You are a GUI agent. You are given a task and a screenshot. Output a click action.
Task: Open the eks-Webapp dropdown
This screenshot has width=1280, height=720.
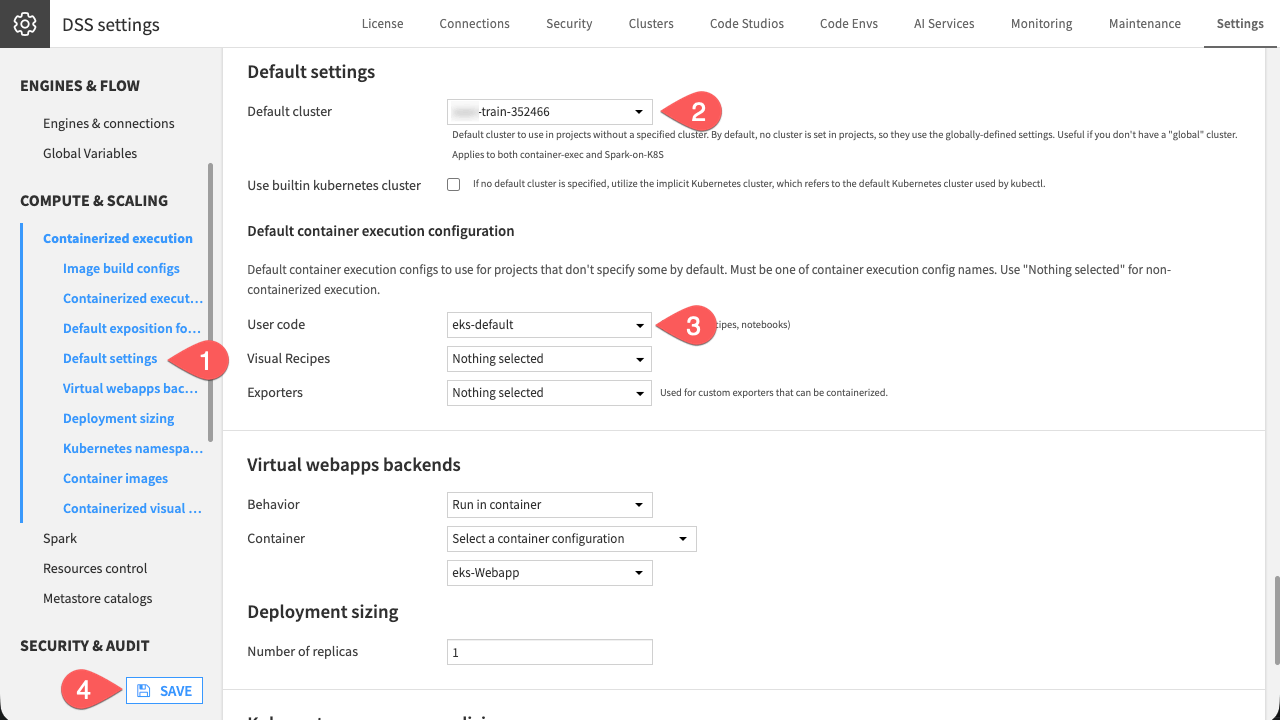pyautogui.click(x=550, y=573)
